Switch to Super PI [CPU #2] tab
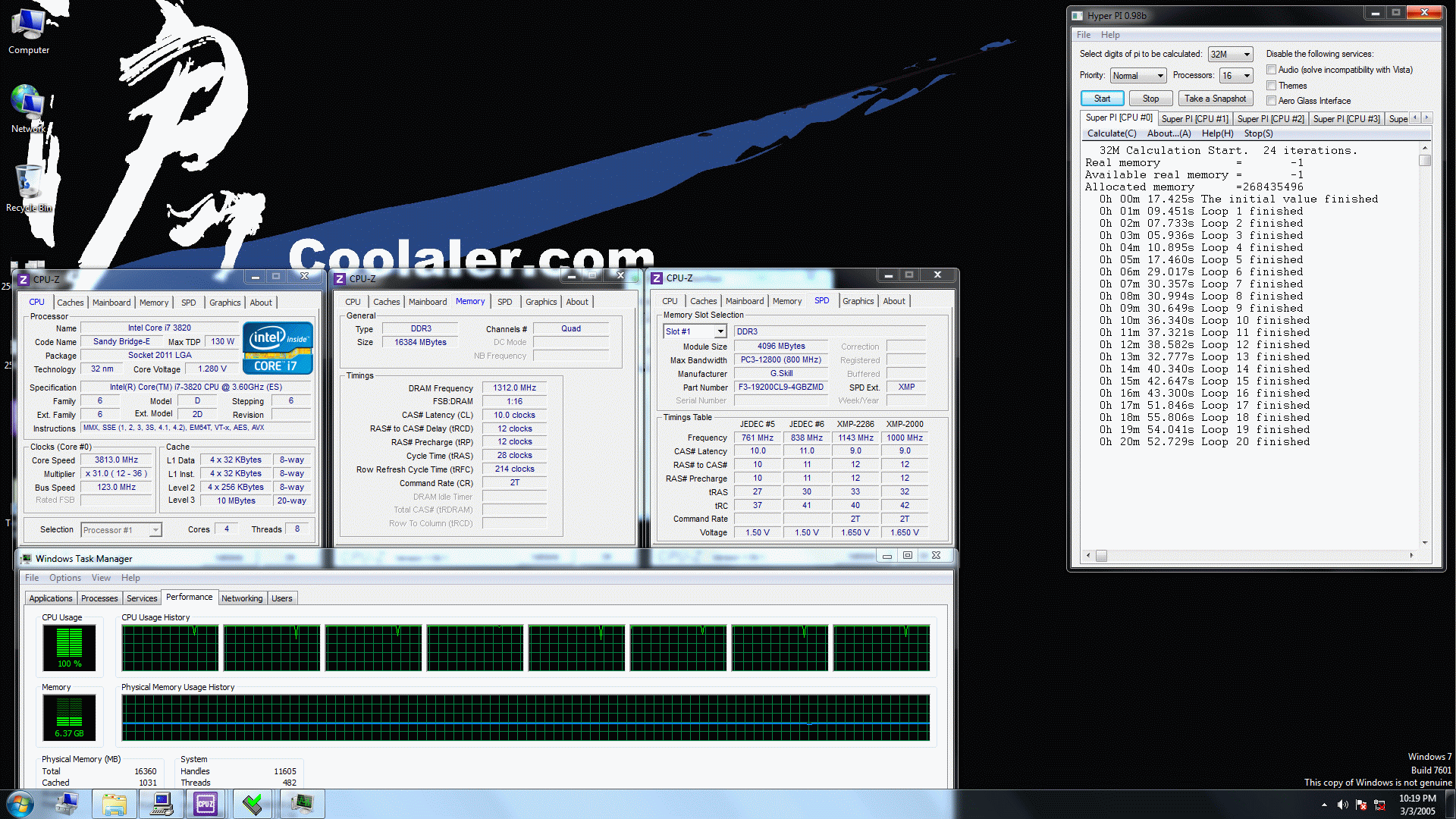Image resolution: width=1456 pixels, height=819 pixels. (1270, 119)
